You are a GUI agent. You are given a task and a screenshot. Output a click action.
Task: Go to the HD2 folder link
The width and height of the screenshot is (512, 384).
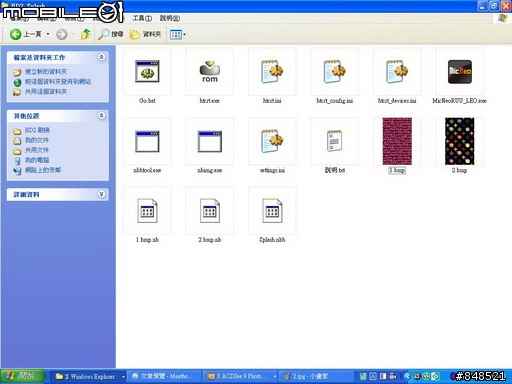[x=37, y=130]
